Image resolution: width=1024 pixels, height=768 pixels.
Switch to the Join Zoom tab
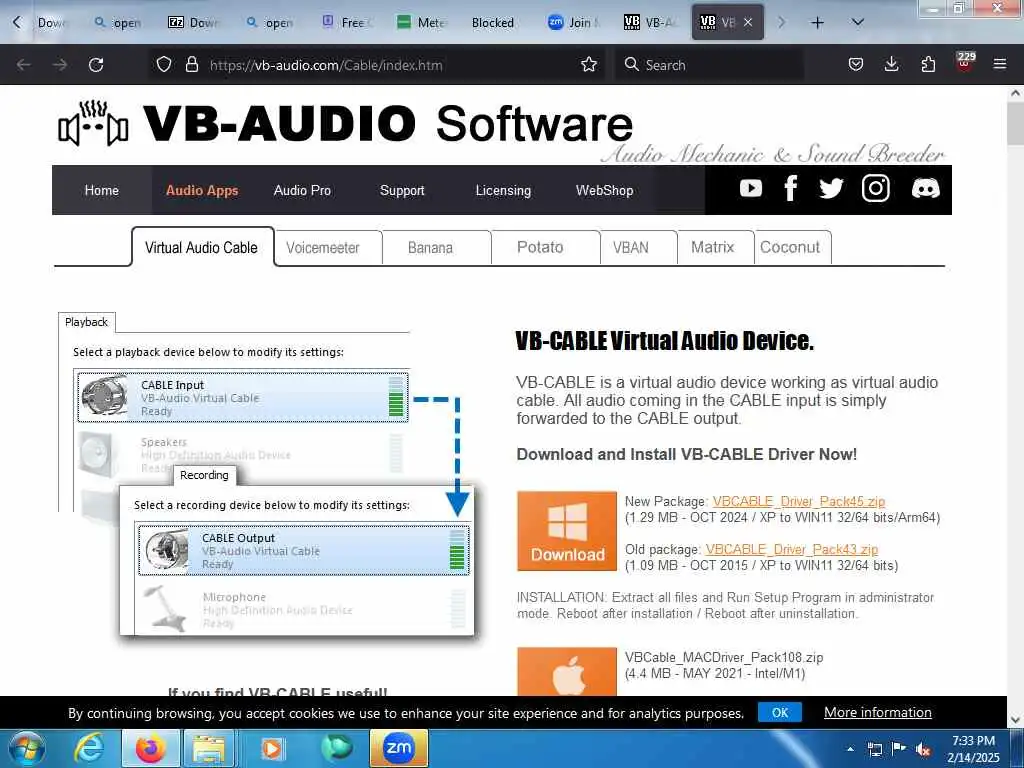coord(574,23)
